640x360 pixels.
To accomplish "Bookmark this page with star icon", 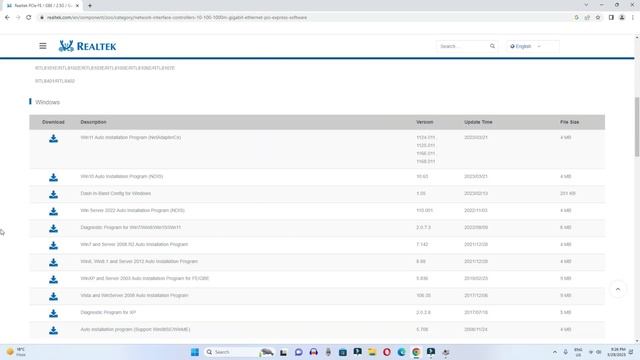I will (x=598, y=18).
